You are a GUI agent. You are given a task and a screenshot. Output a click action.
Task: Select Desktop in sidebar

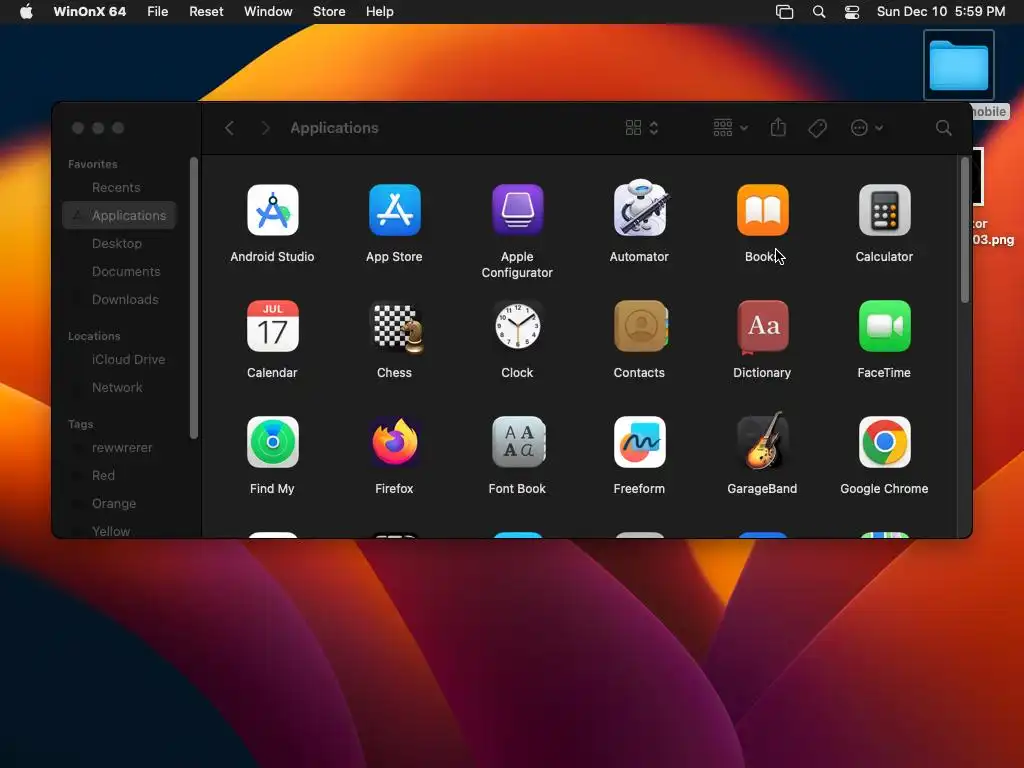pyautogui.click(x=119, y=244)
